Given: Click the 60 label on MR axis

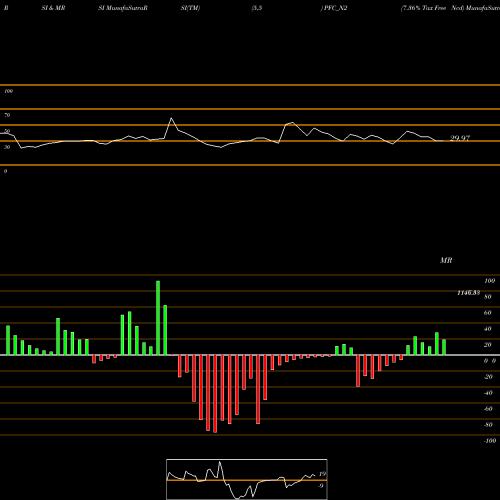Looking at the screenshot, I should coord(488,313).
